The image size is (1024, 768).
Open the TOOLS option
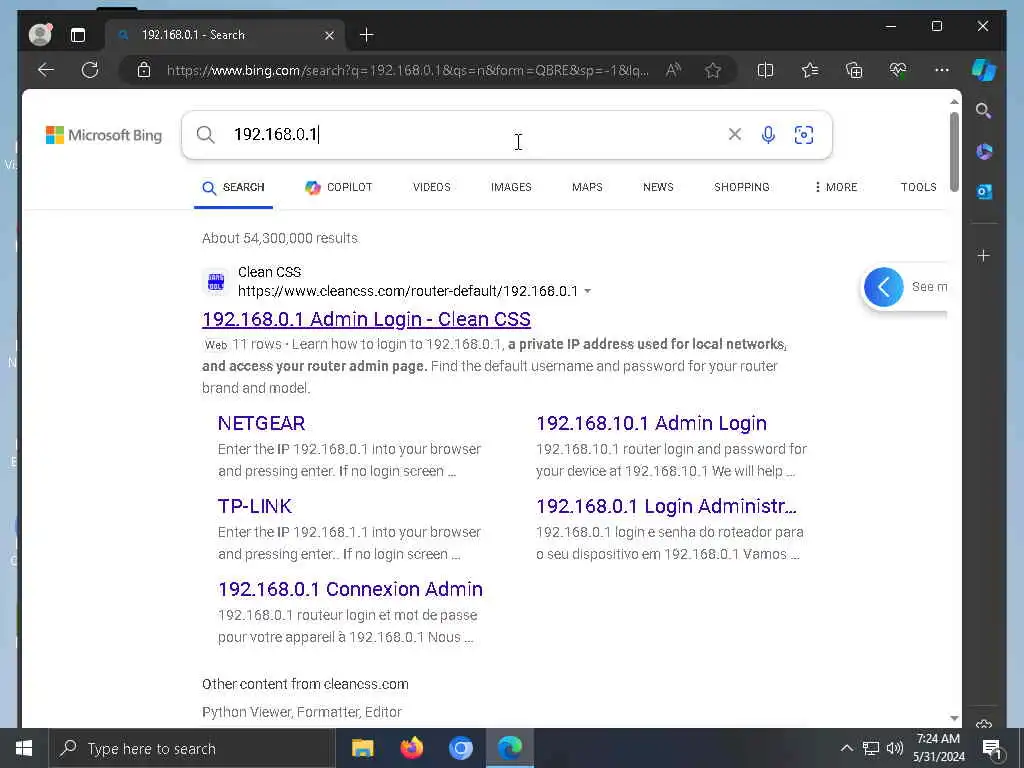[918, 187]
